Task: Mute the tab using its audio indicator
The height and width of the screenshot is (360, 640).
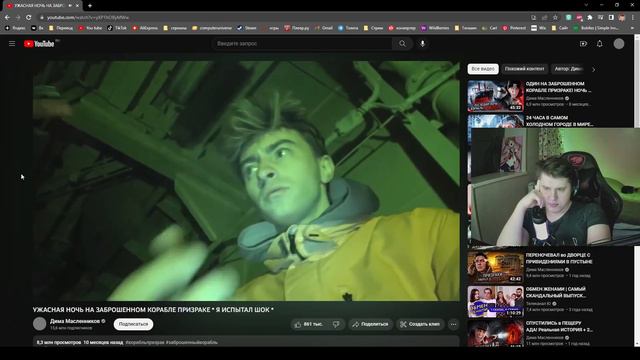Action: coord(70,6)
